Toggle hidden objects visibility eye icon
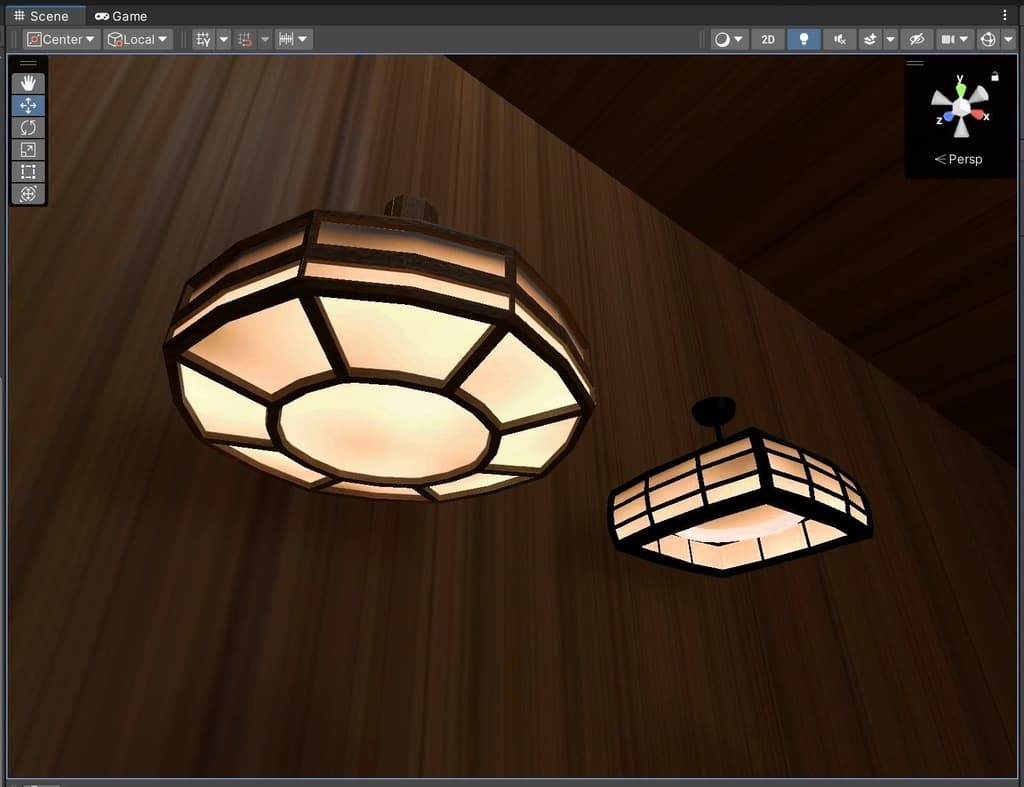Viewport: 1024px width, 787px height. (917, 39)
